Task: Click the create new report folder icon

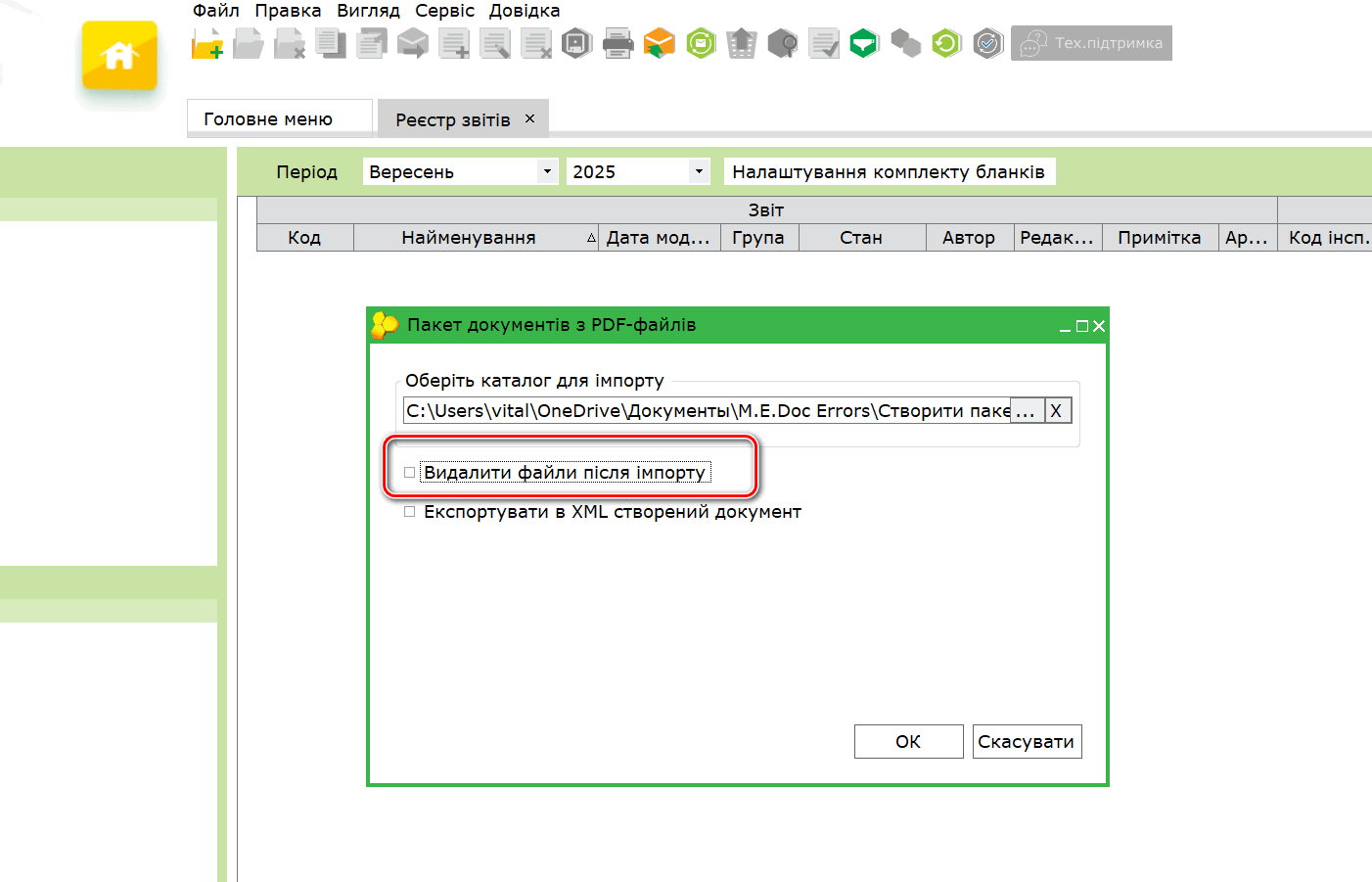Action: point(207,44)
